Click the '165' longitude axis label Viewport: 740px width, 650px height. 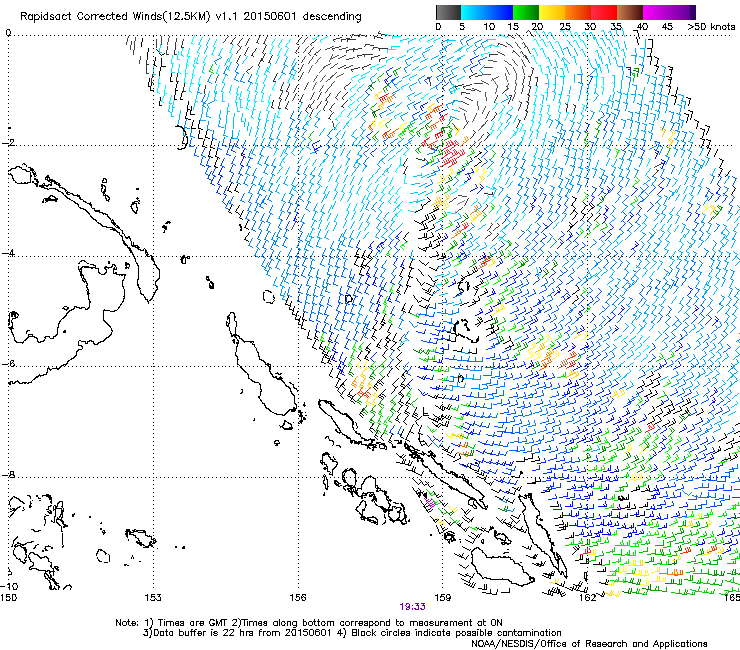732,598
